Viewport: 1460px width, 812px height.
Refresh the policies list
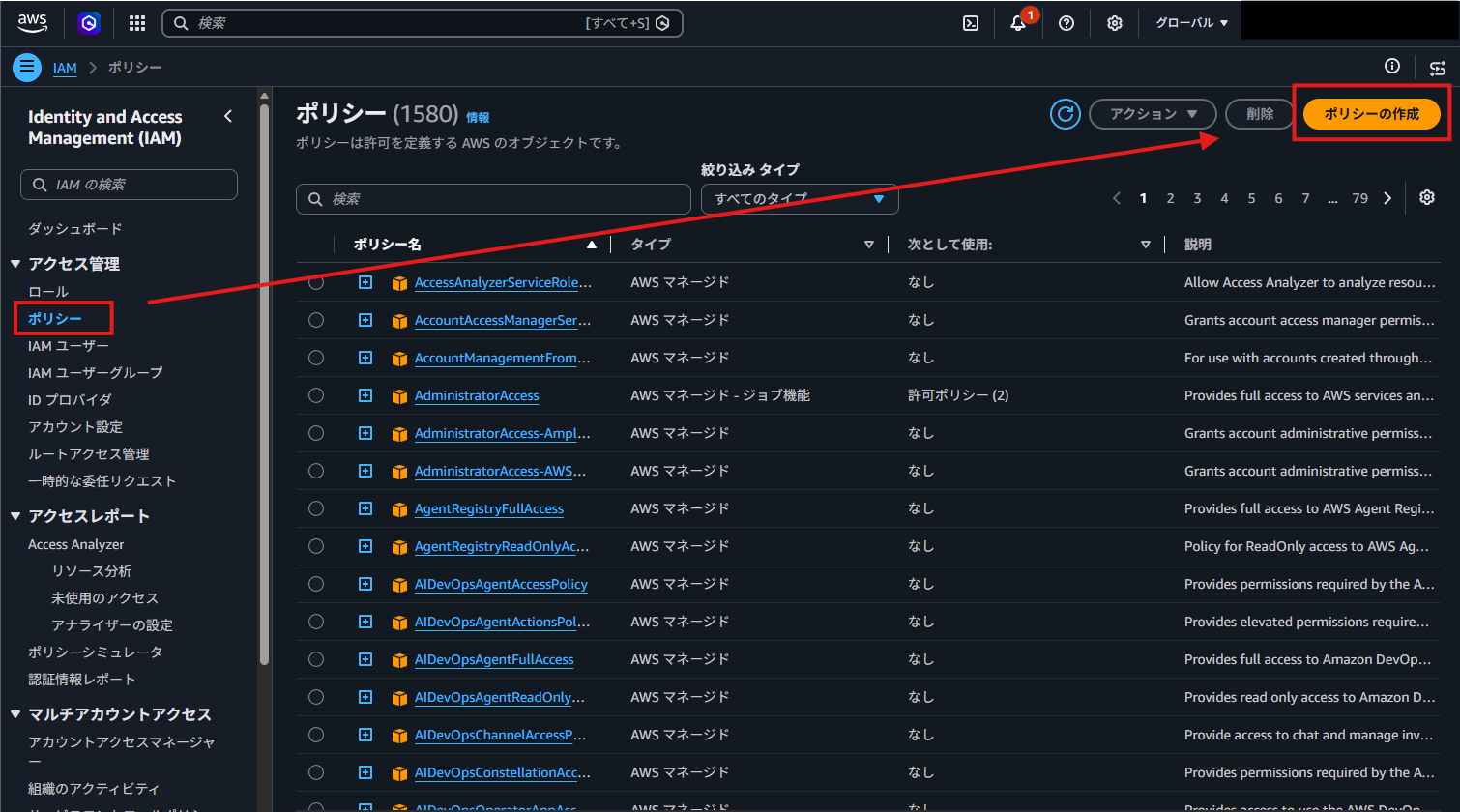[1065, 114]
